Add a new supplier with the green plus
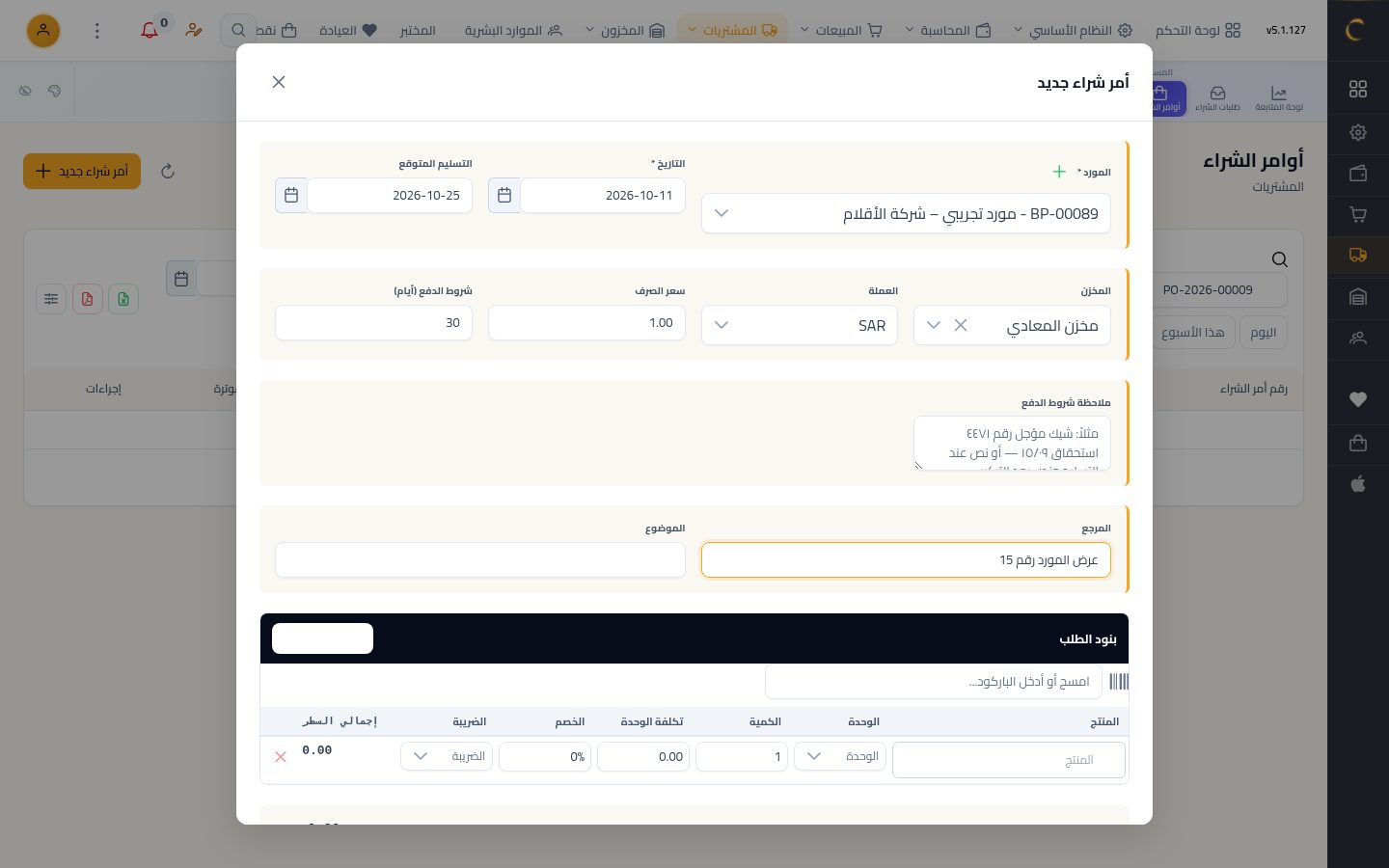 1059,172
